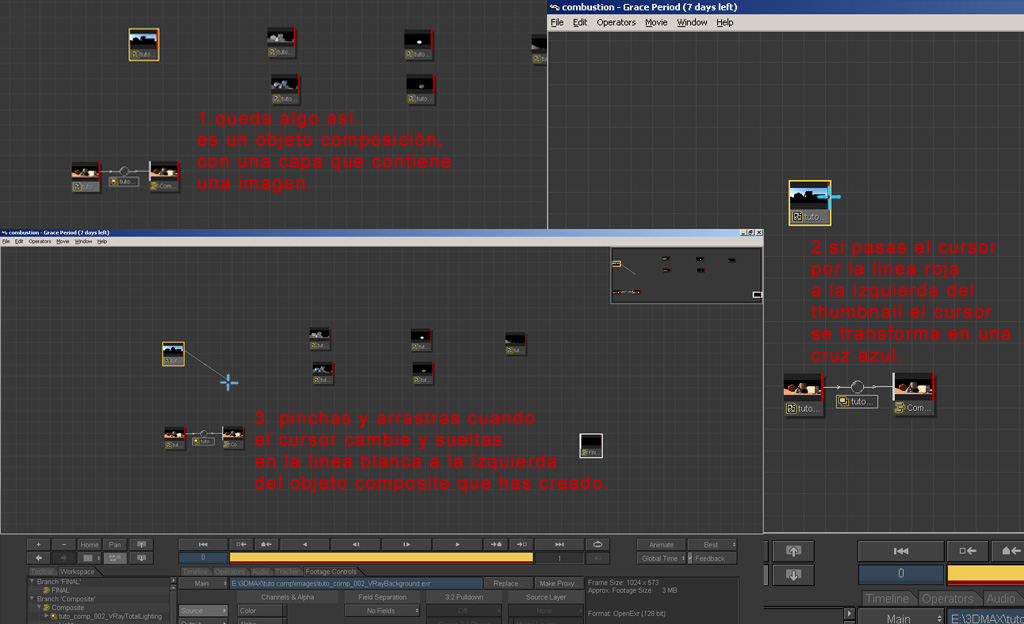Switch to the Toolbar tab

pyautogui.click(x=42, y=572)
